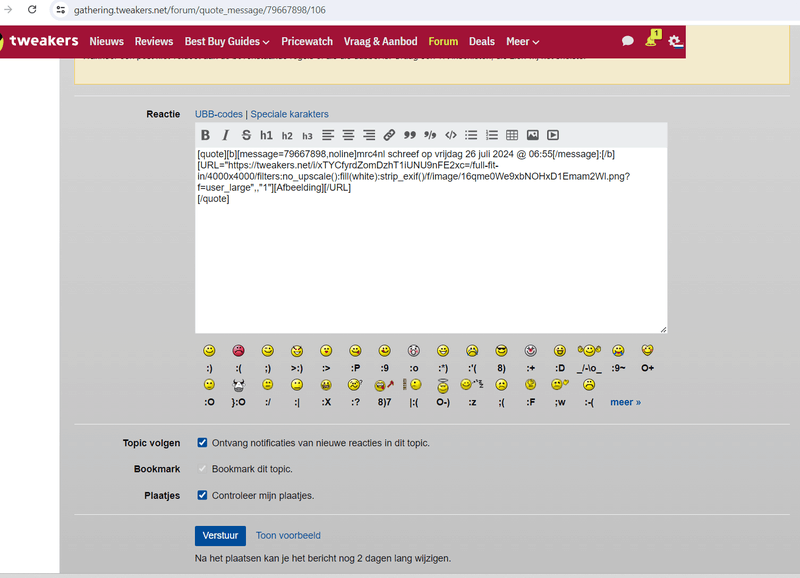
Task: Apply italic formatting in the editor
Action: (226, 135)
